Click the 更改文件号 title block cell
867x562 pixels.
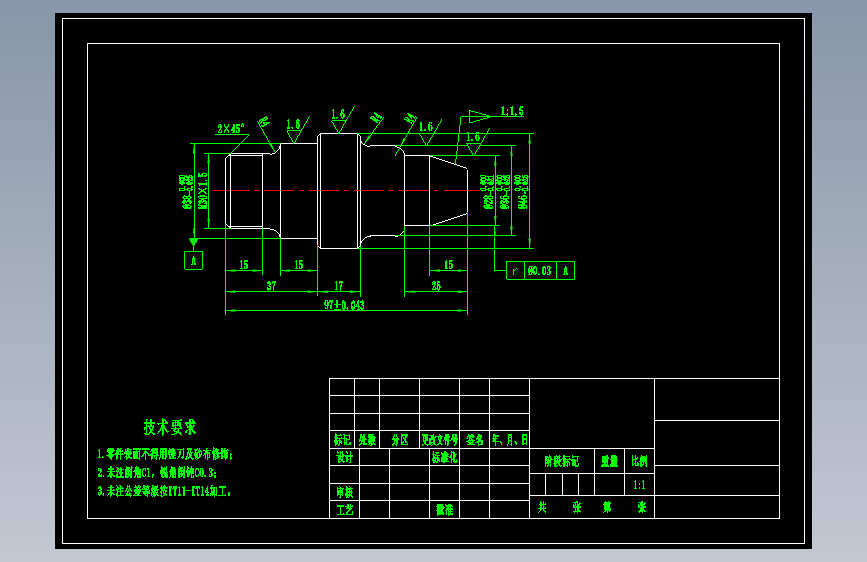440,440
